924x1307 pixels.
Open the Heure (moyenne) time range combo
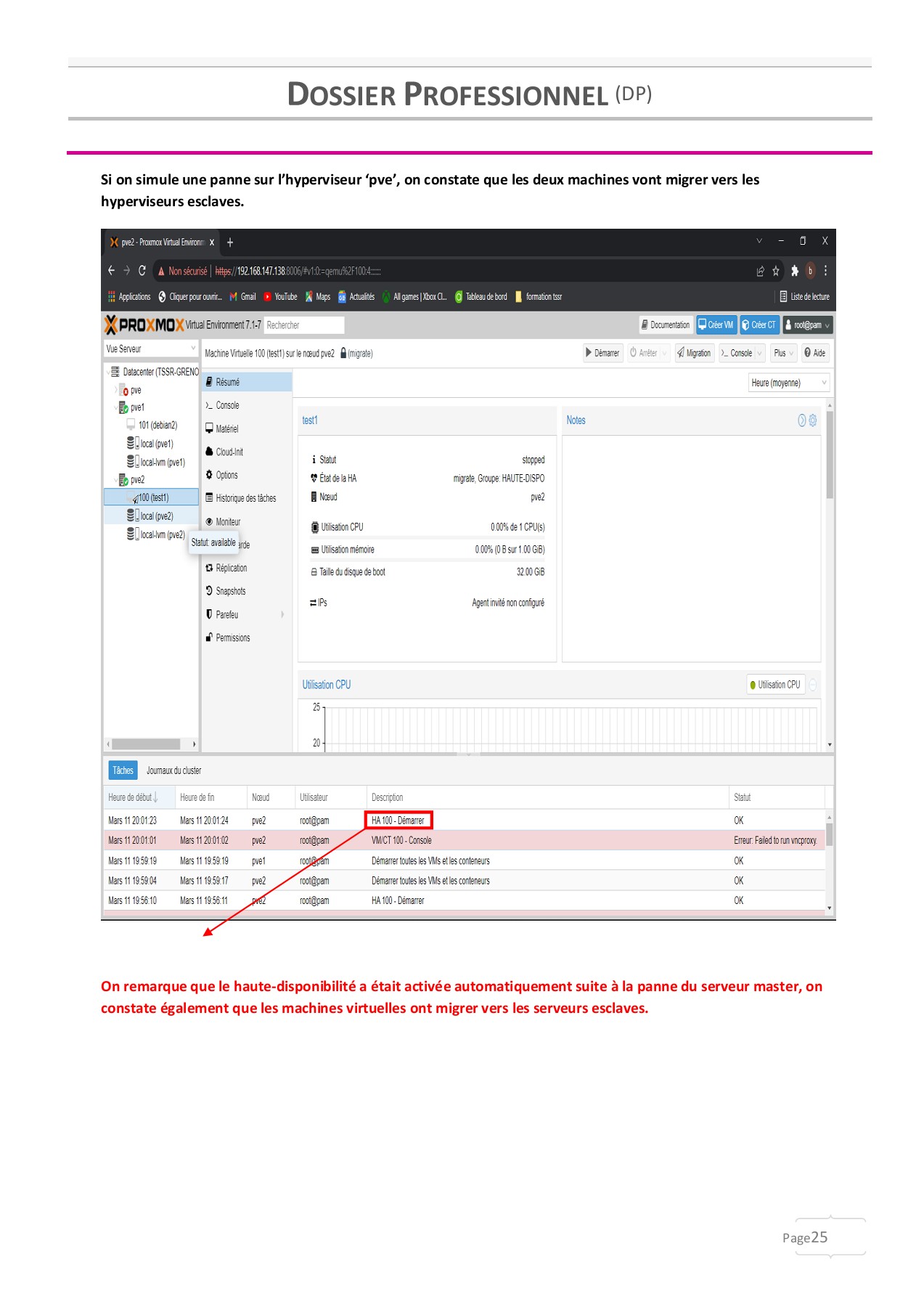tap(788, 383)
